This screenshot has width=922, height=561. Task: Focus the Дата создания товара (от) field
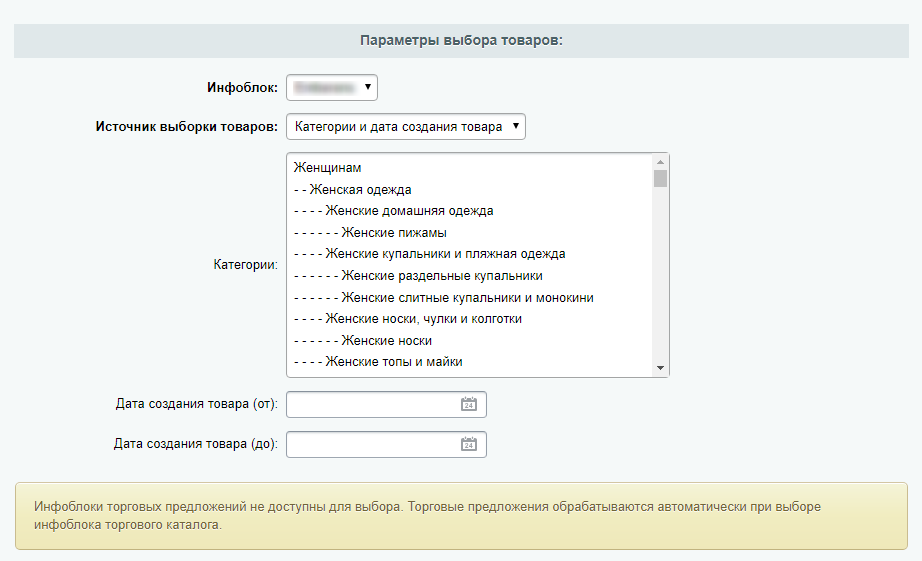coord(370,404)
